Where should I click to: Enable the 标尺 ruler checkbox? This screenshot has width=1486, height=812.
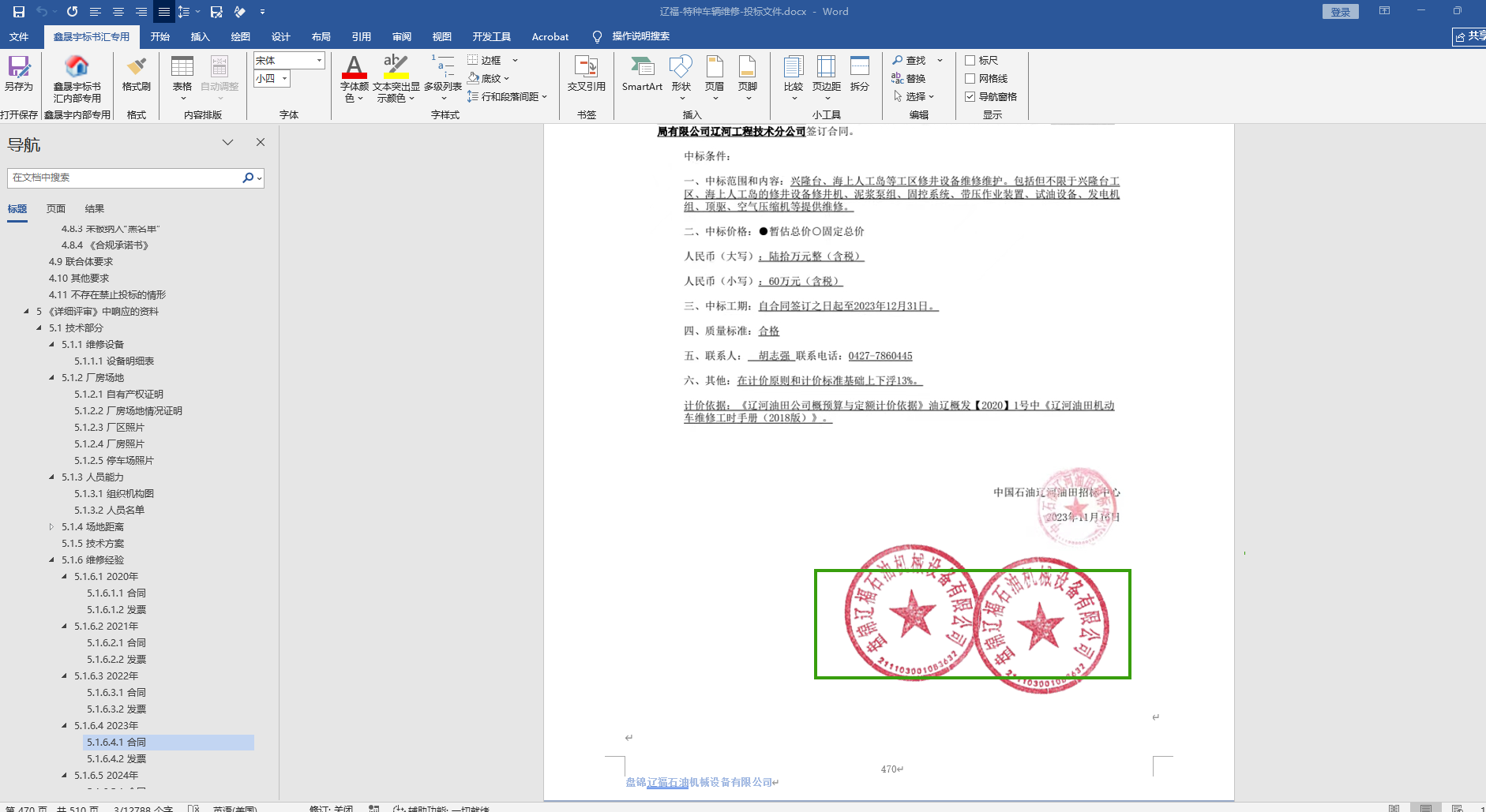point(970,60)
